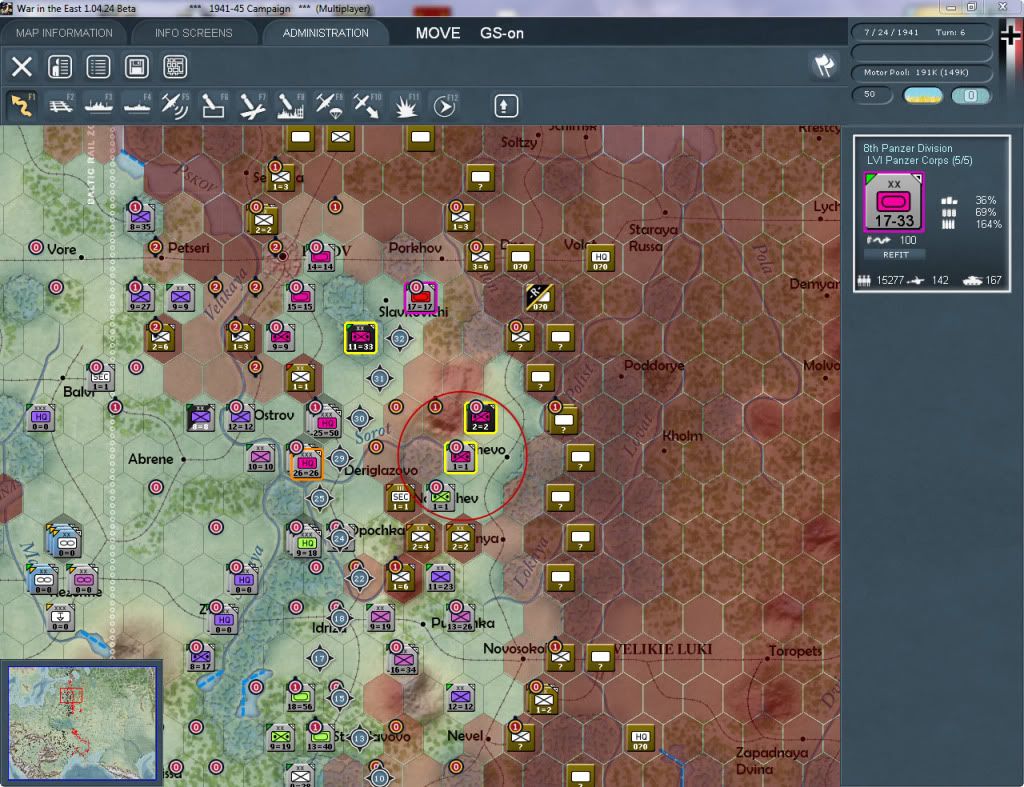Click the up-arrow button beside F12
The width and height of the screenshot is (1024, 787).
(x=505, y=106)
